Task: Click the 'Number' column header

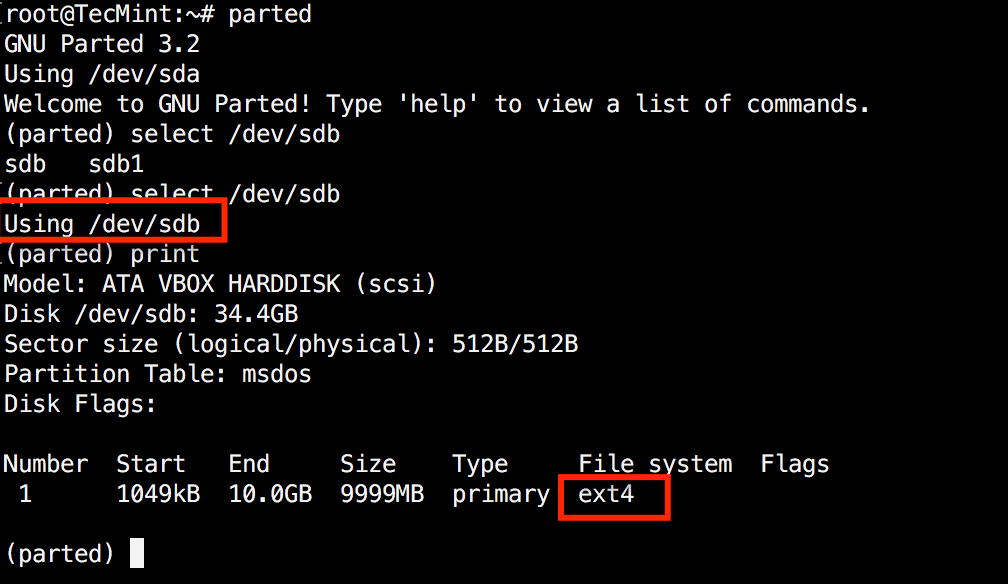Action: (46, 464)
